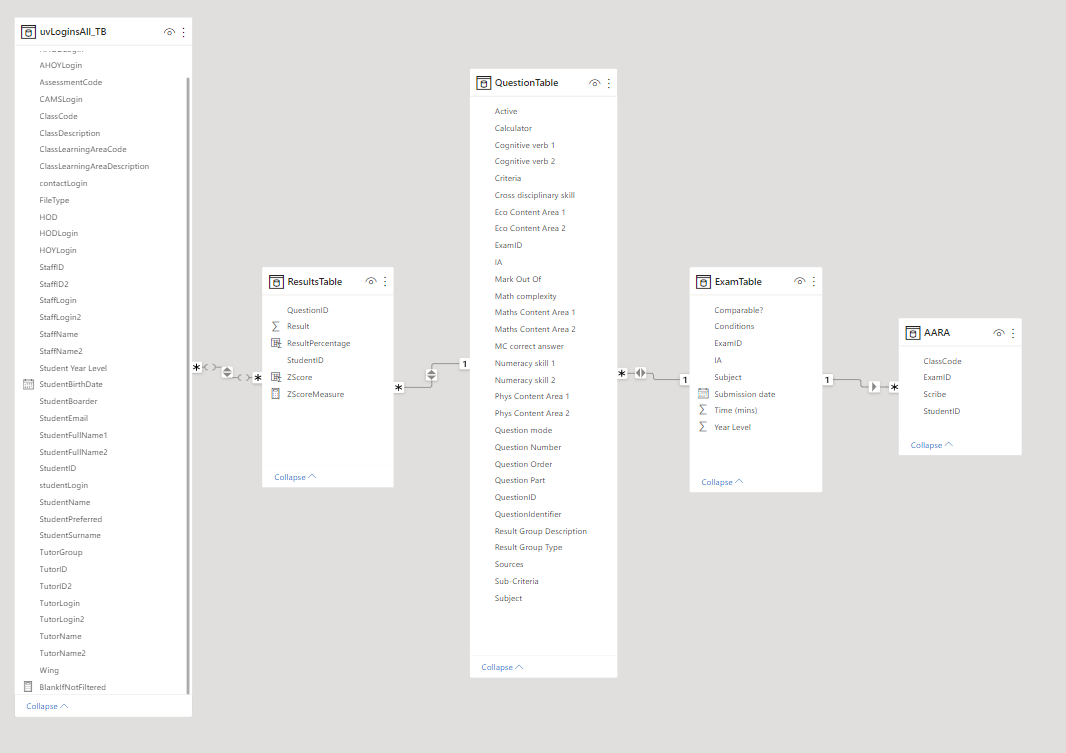Open more options for uvLoginsAll_TB
Viewport: 1066px width, 753px height.
pos(184,32)
